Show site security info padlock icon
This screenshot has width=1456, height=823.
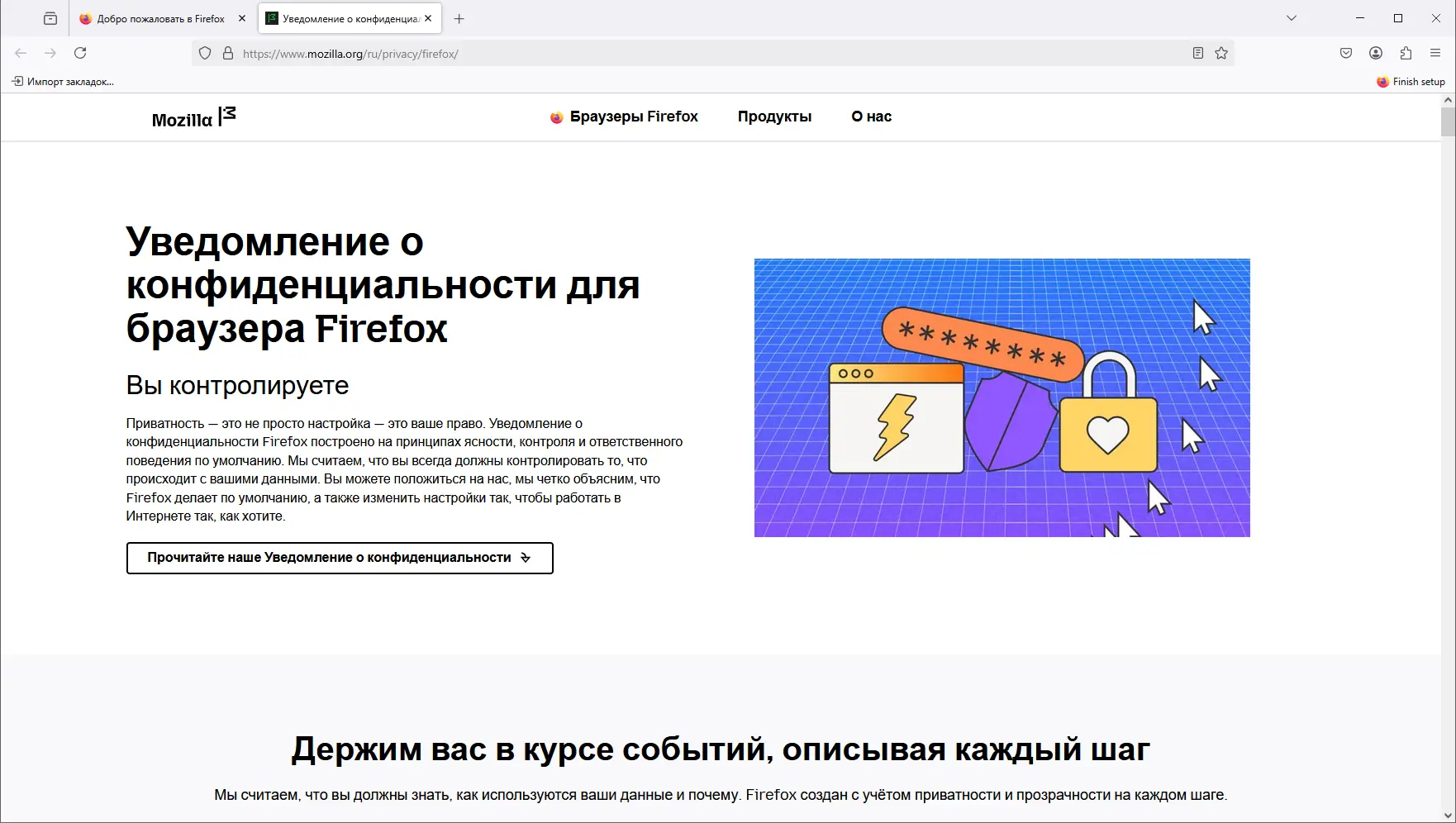click(228, 54)
